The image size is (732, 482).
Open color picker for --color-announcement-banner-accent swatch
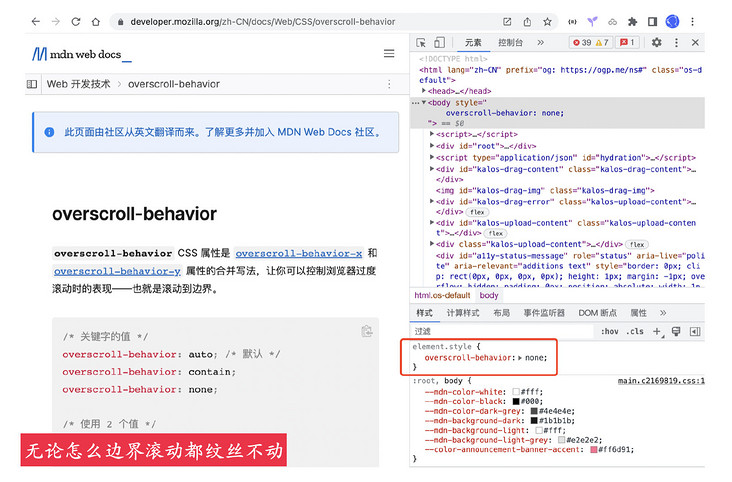[594, 449]
